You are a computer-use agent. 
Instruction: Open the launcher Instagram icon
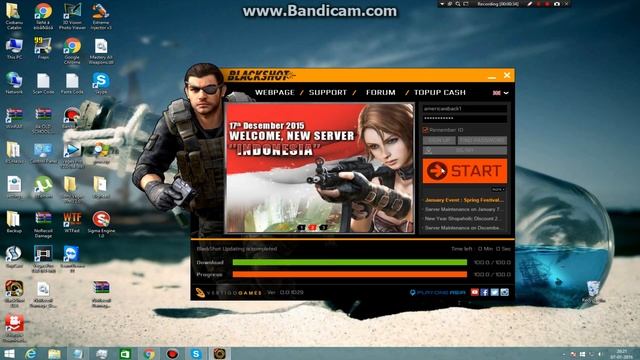coord(504,292)
